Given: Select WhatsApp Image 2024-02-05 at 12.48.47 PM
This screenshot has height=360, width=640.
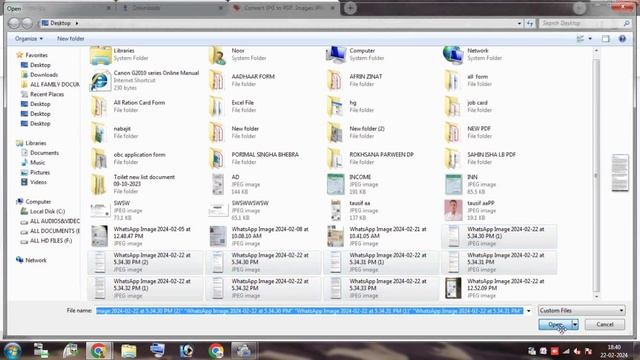Looking at the screenshot, I should click(144, 236).
